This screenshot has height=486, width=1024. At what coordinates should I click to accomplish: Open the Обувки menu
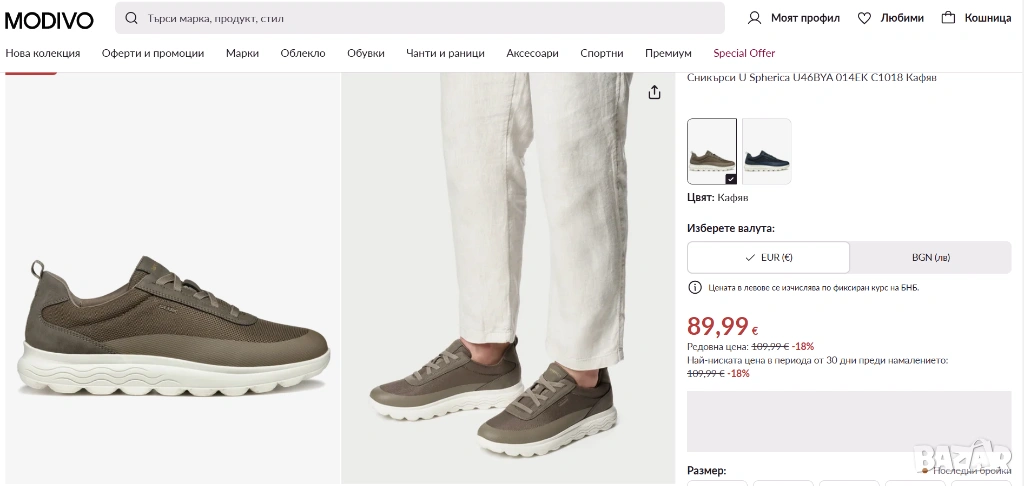366,54
